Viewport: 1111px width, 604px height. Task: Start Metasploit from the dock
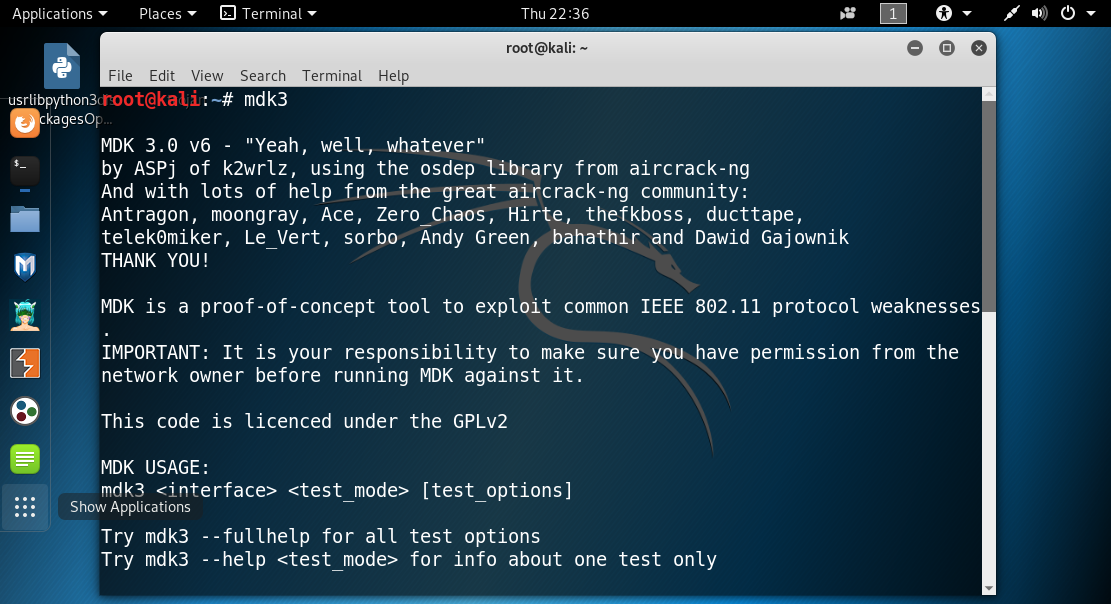pyautogui.click(x=25, y=267)
